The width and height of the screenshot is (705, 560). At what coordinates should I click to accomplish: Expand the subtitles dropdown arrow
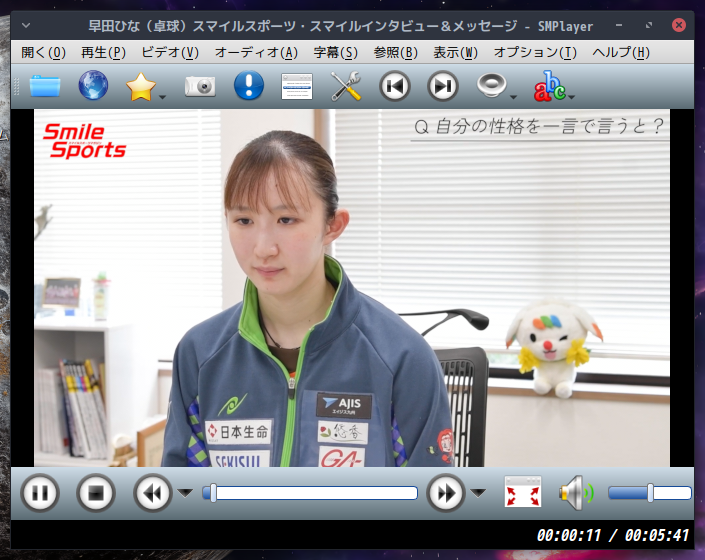571,97
